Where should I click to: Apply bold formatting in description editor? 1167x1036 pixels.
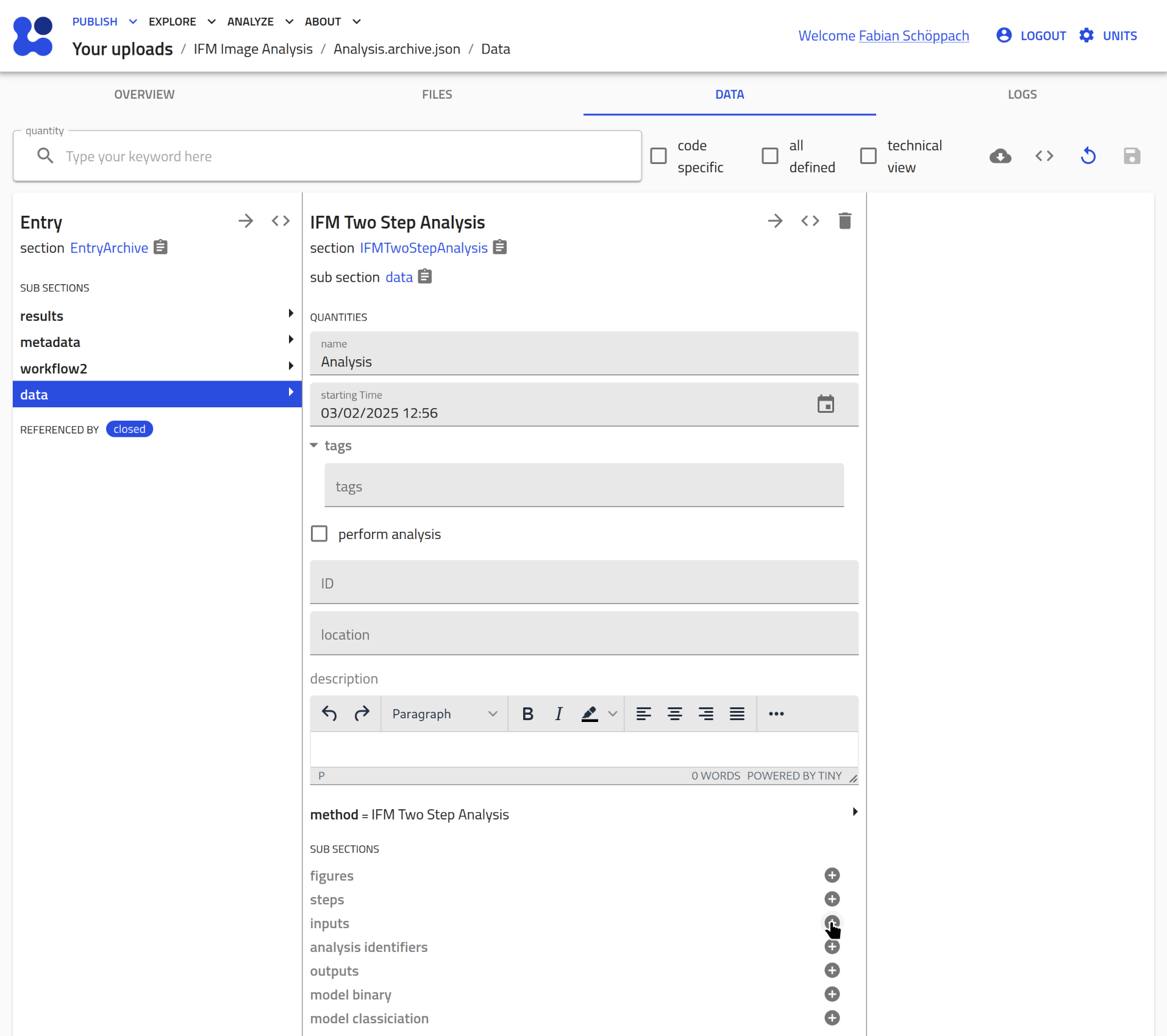(527, 713)
